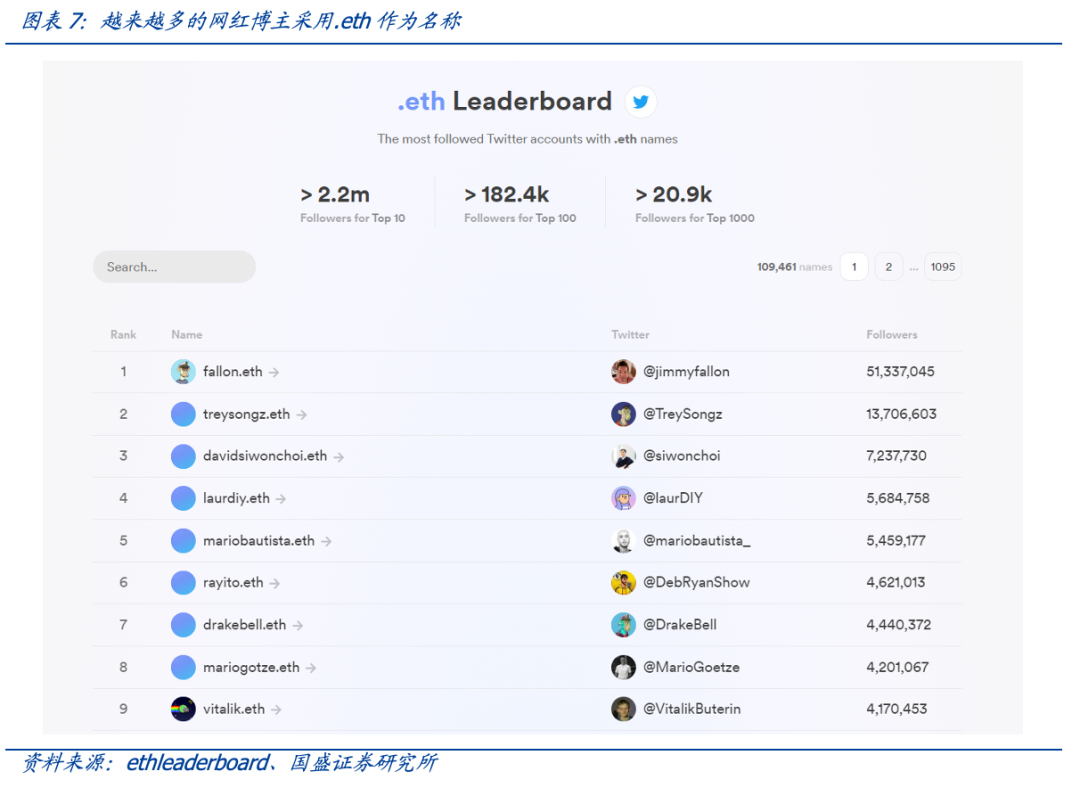Click the @siwonchoi profile picture
Screen dimensions: 1080x788
623,456
